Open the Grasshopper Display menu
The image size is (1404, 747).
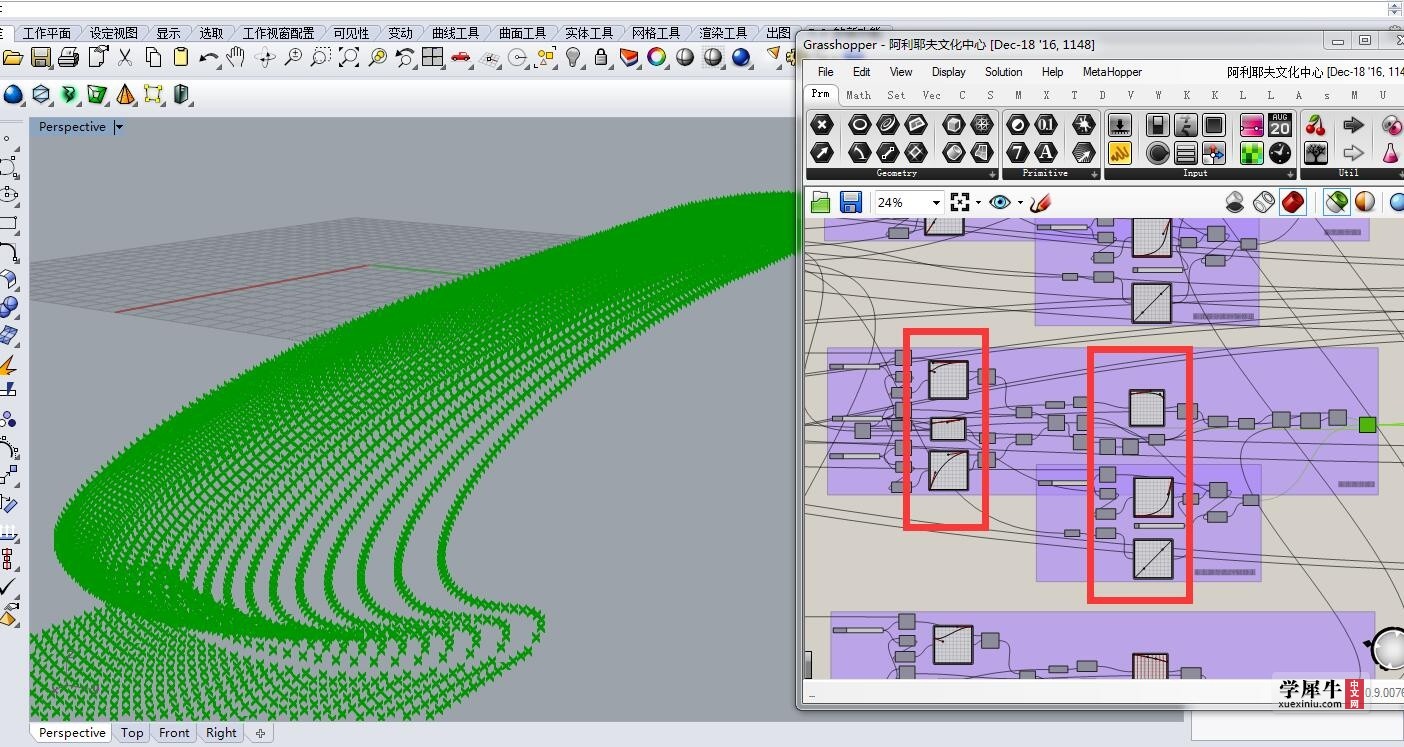(948, 72)
